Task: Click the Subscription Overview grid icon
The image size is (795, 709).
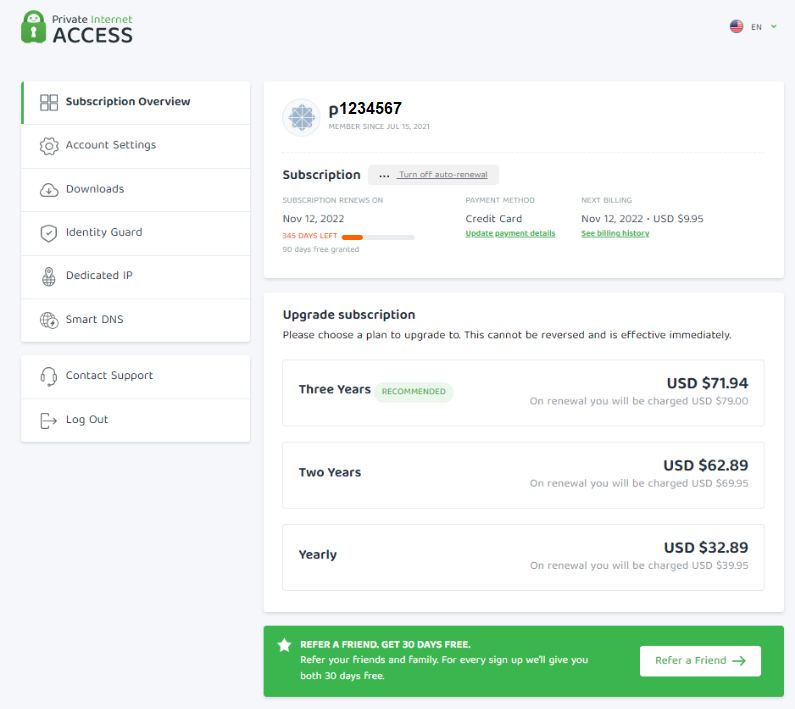Action: pyautogui.click(x=49, y=102)
